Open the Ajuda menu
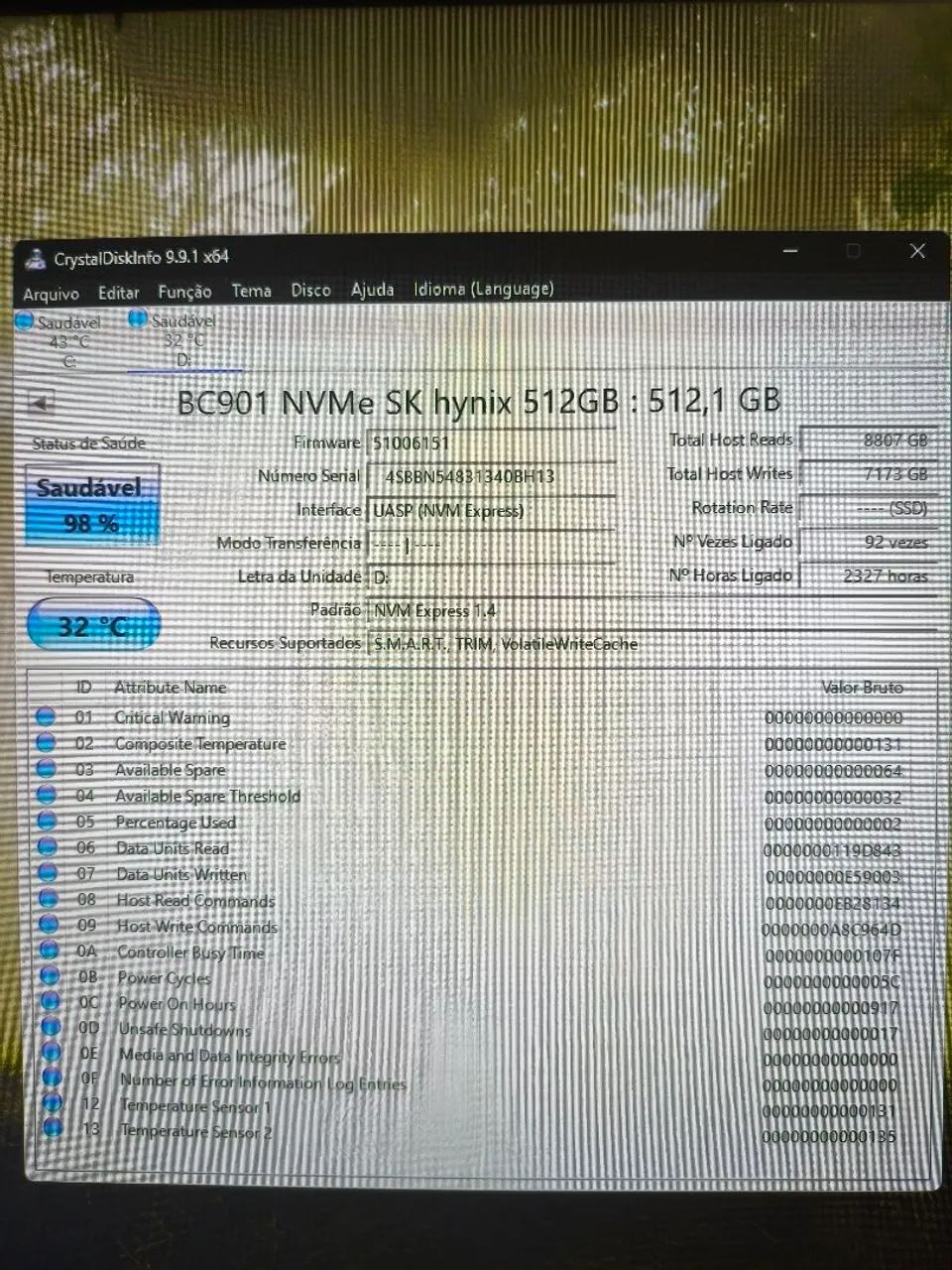This screenshot has height=1270, width=952. [372, 290]
